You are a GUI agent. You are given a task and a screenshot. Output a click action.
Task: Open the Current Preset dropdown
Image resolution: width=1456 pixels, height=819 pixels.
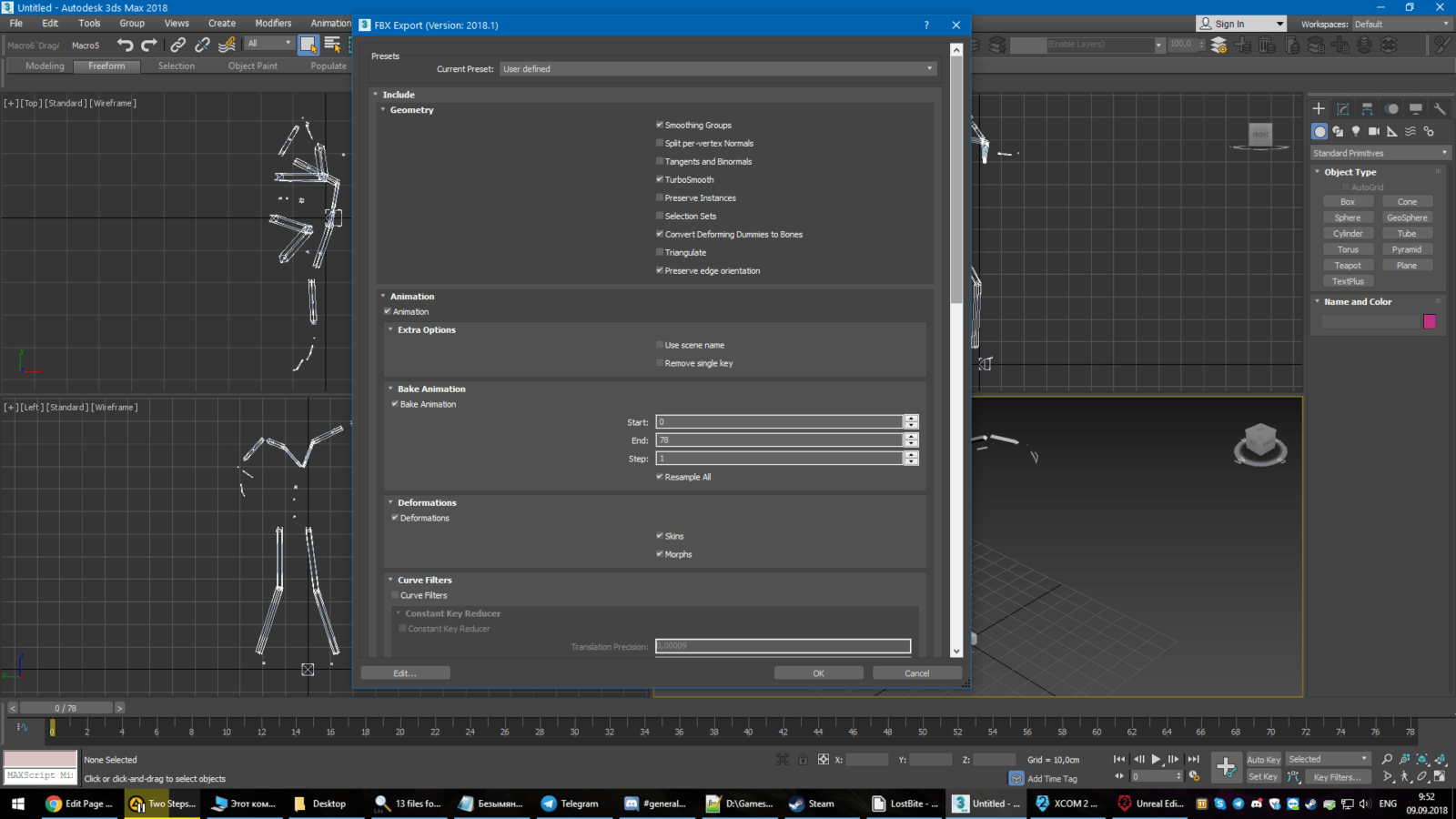tap(718, 69)
